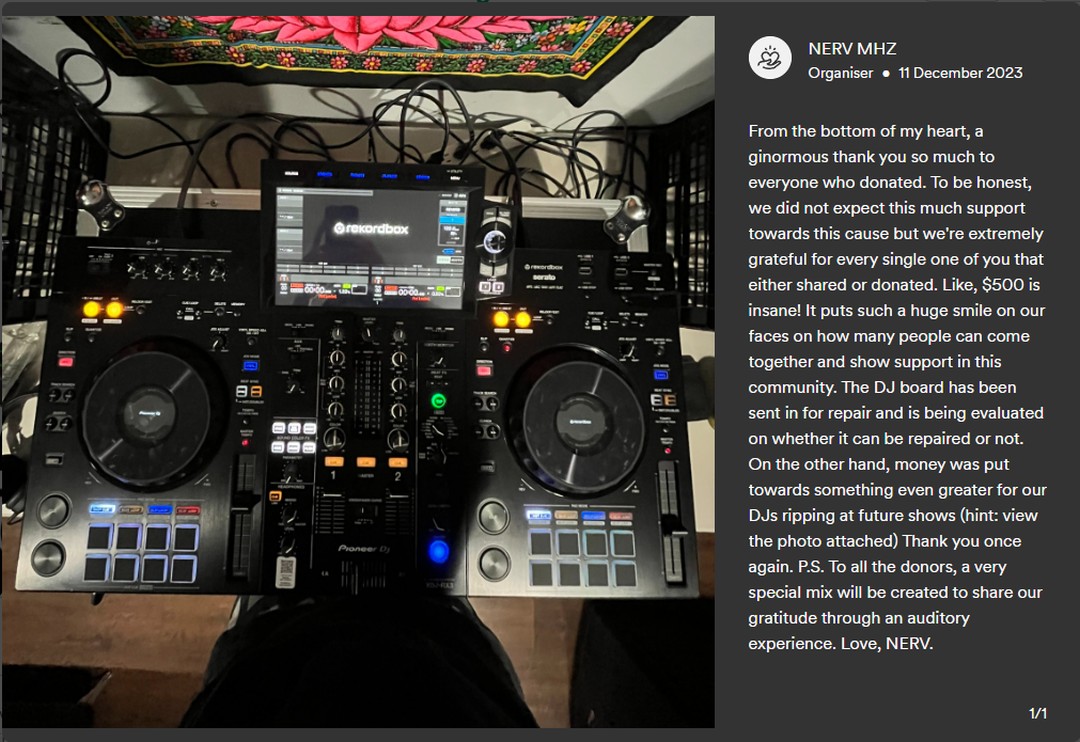This screenshot has height=742, width=1080.
Task: Click the 1/1 photo counter
Action: click(1038, 713)
